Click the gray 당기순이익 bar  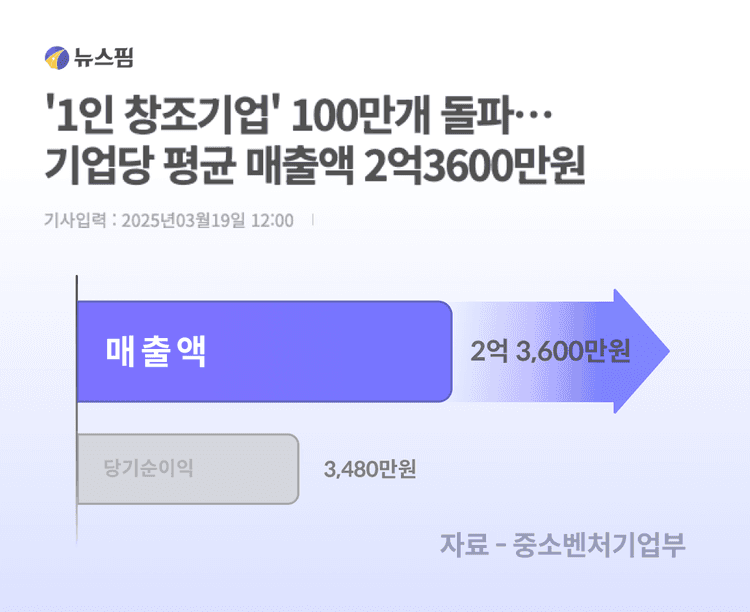coord(188,469)
